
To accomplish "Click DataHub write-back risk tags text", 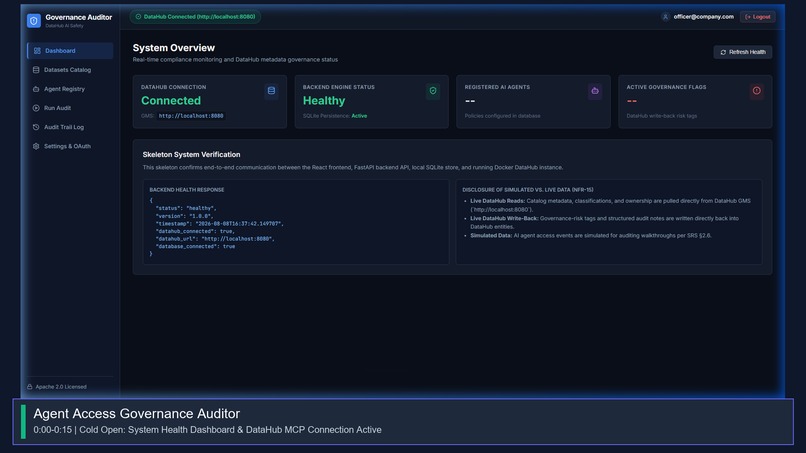I will (x=662, y=116).
